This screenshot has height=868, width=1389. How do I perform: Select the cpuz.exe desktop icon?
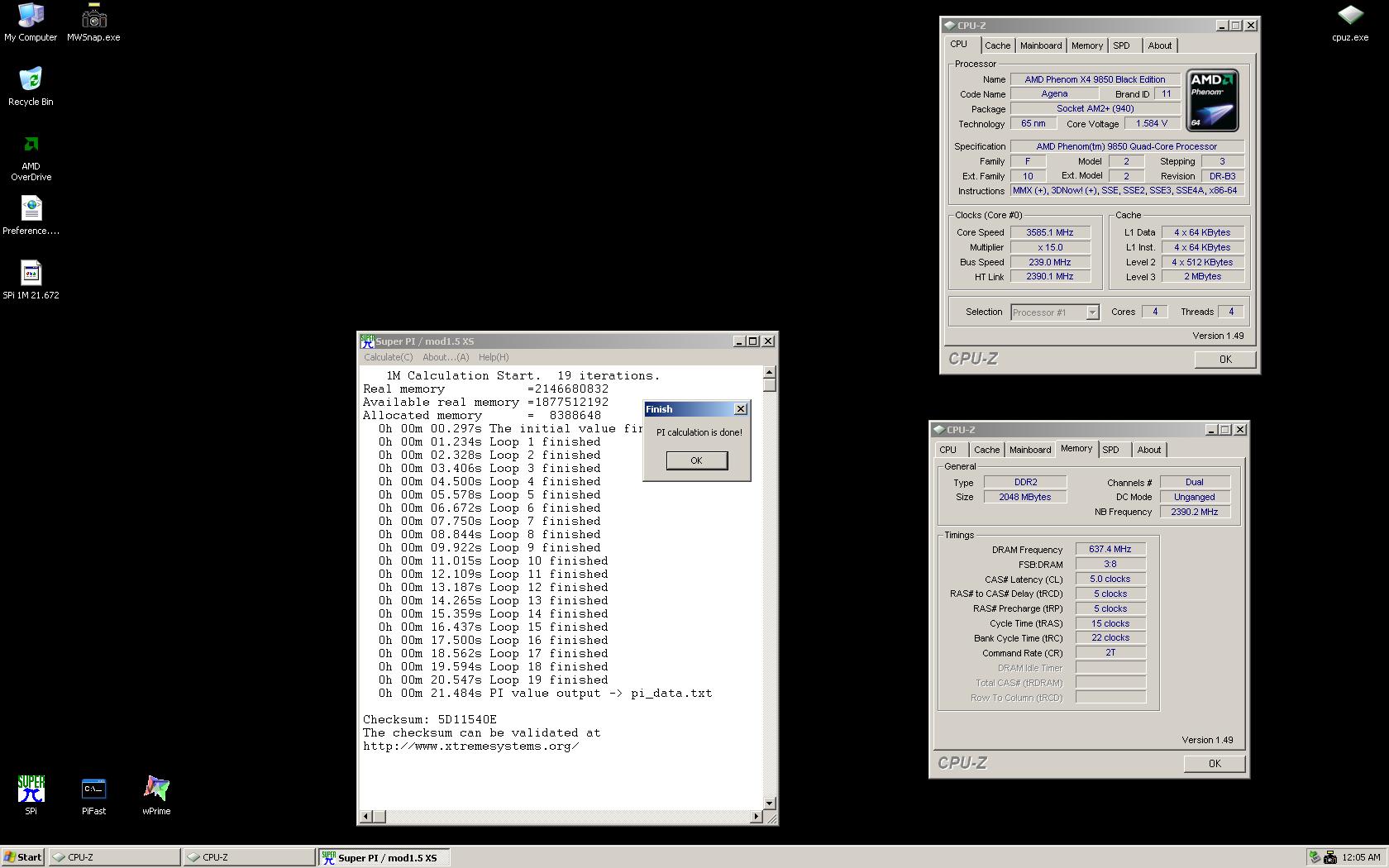click(x=1350, y=22)
